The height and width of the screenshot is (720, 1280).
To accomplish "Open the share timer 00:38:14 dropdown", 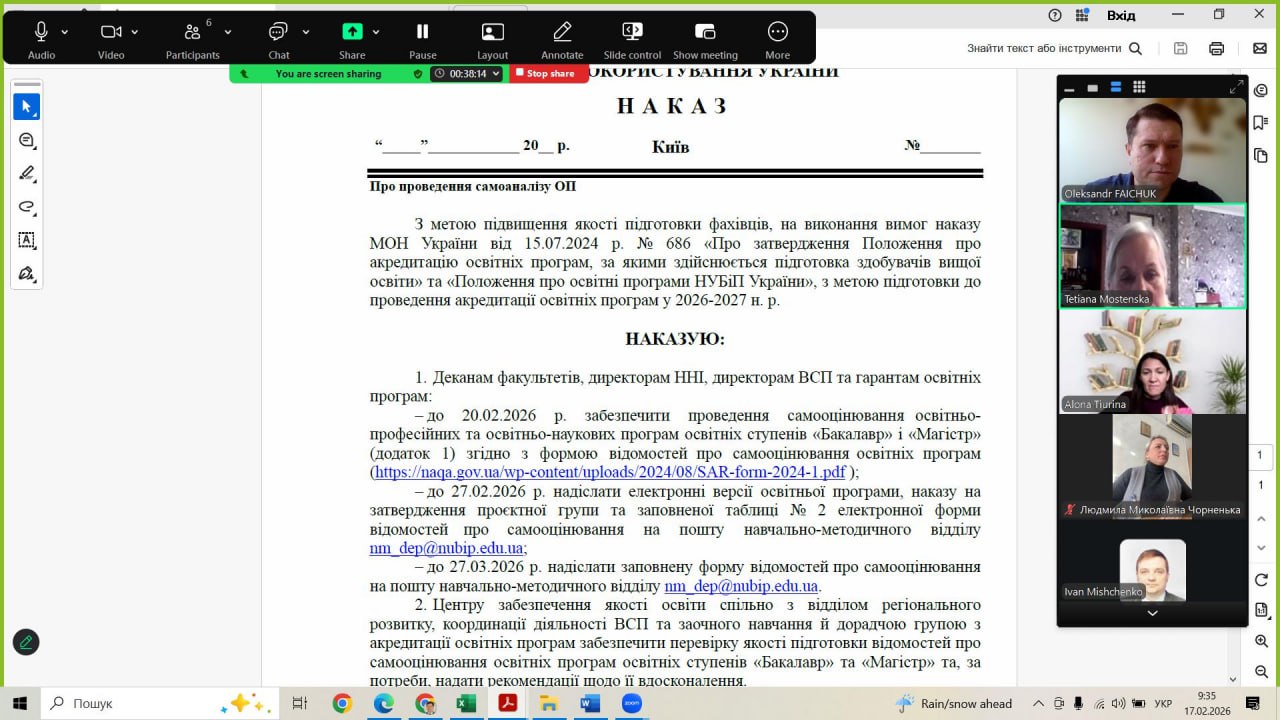I will tap(467, 74).
